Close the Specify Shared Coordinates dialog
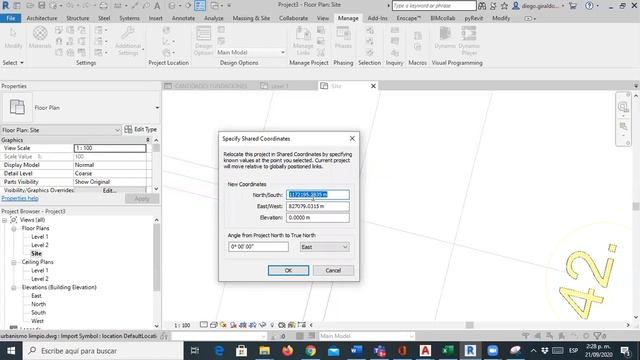The width and height of the screenshot is (640, 360). click(x=352, y=139)
